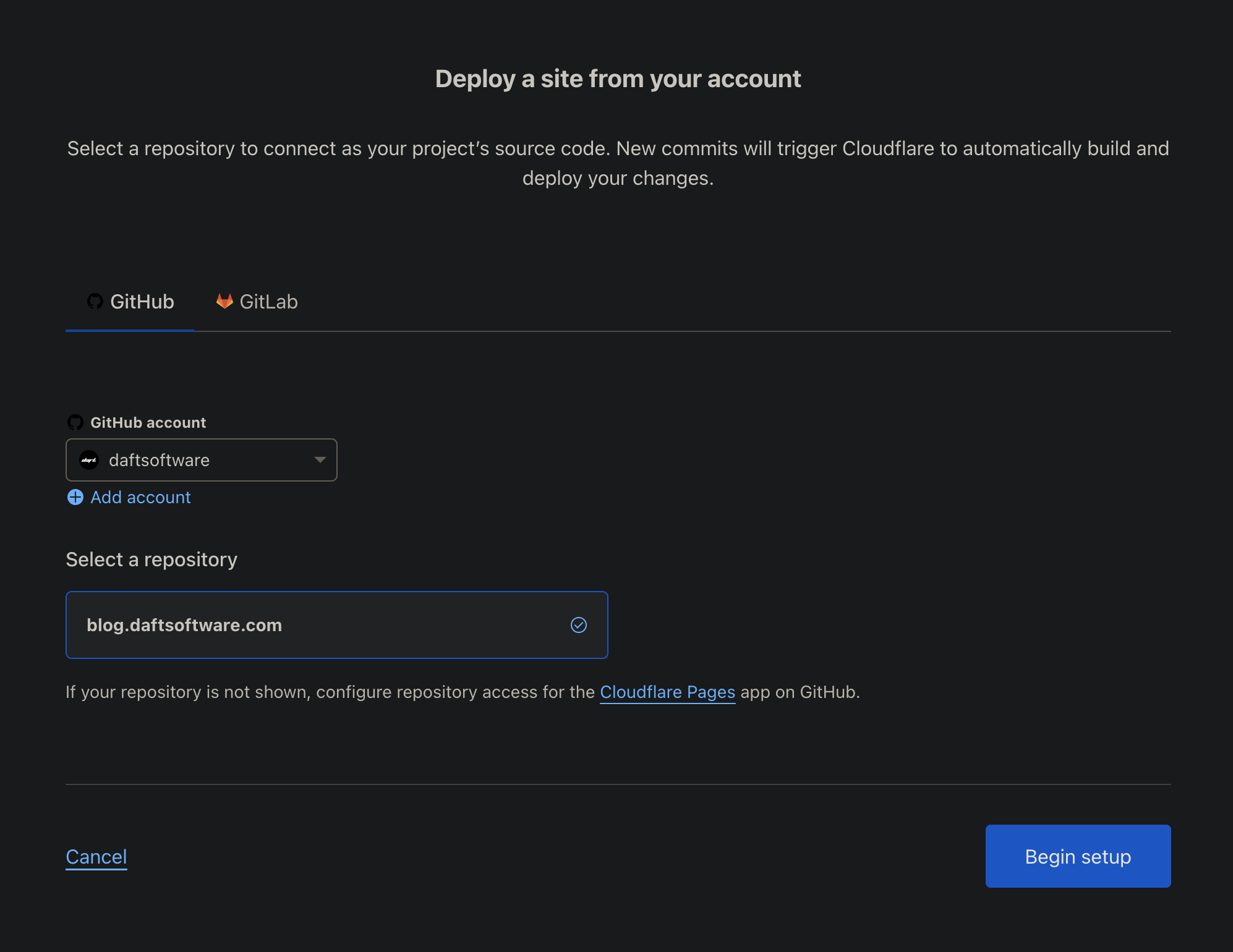1233x952 pixels.
Task: Click the checkmark icon on the repository card
Action: pyautogui.click(x=578, y=626)
